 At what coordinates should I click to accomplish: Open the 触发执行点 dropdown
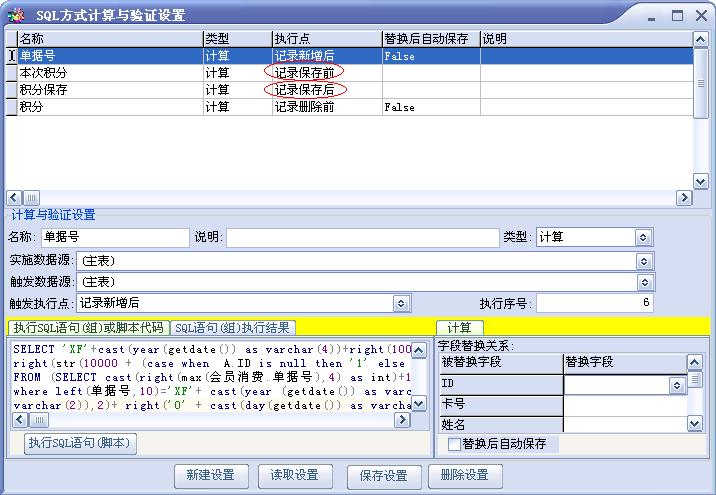401,303
